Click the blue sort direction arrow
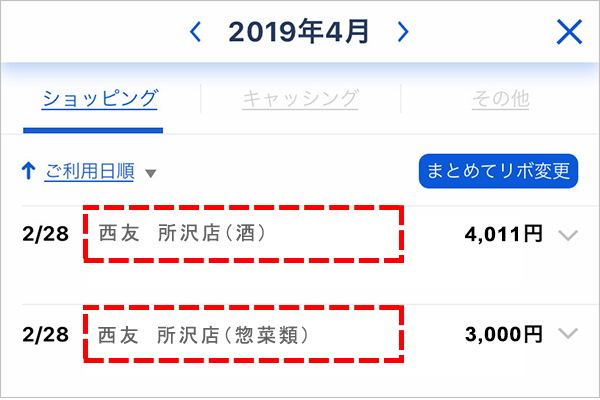Viewport: 600px width, 400px height. pos(29,171)
